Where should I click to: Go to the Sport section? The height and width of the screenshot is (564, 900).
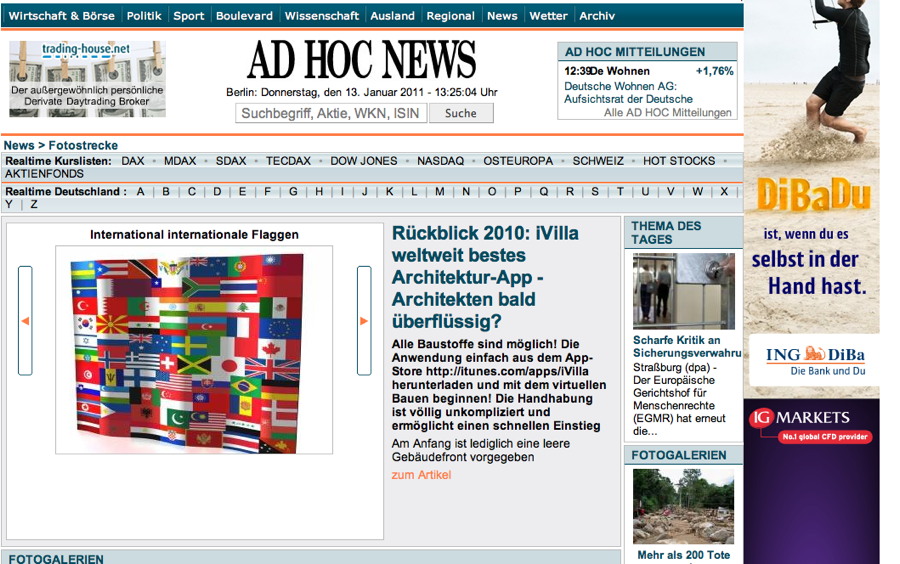[x=189, y=16]
